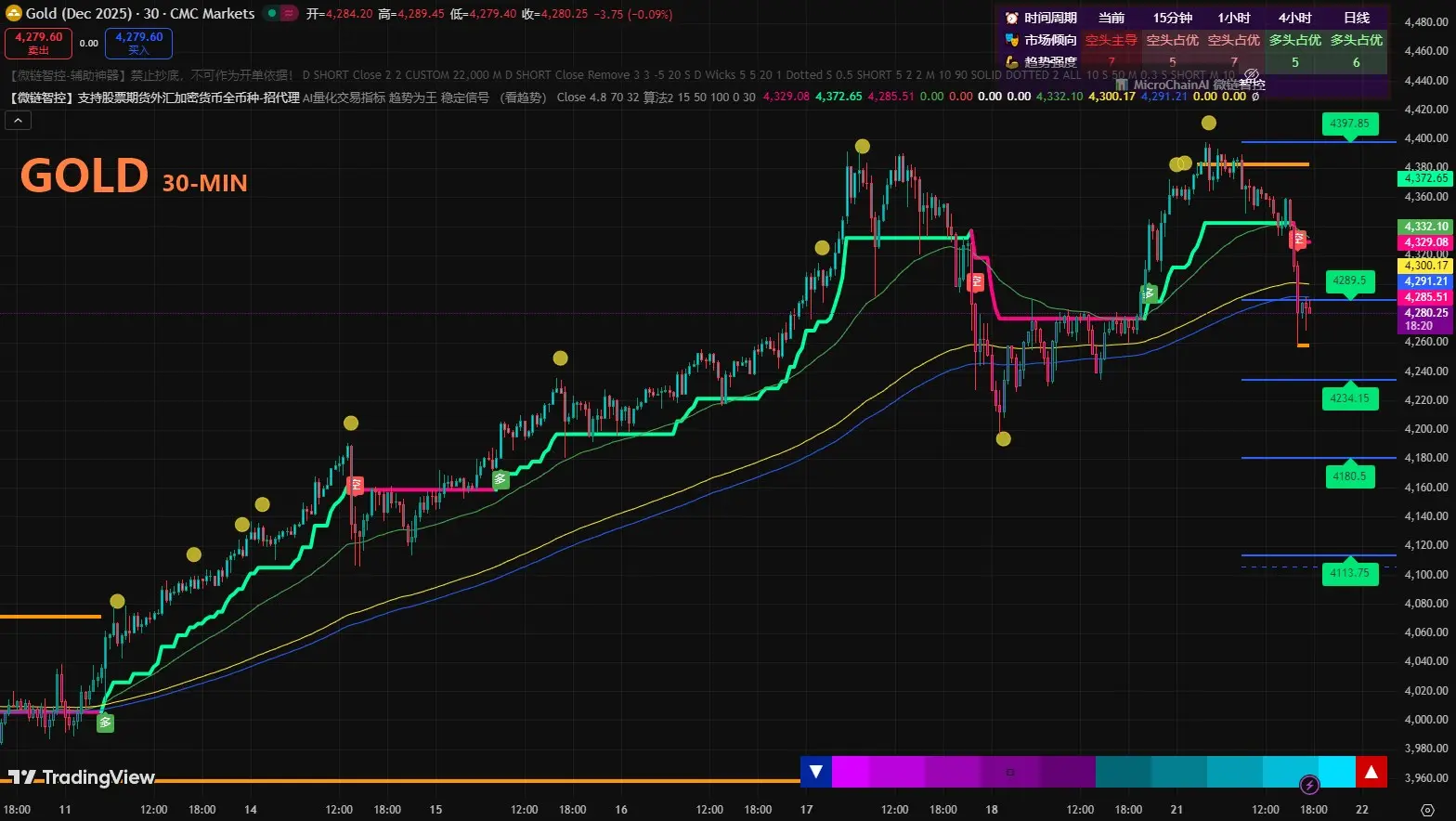Click the date label 14 on the time axis
This screenshot has height=821, width=1456.
[251, 809]
